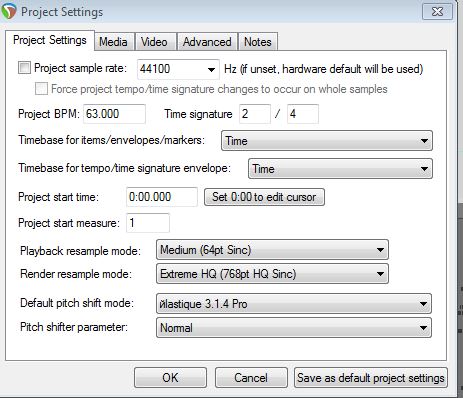Click the 'Project start time:' label

pos(58,197)
